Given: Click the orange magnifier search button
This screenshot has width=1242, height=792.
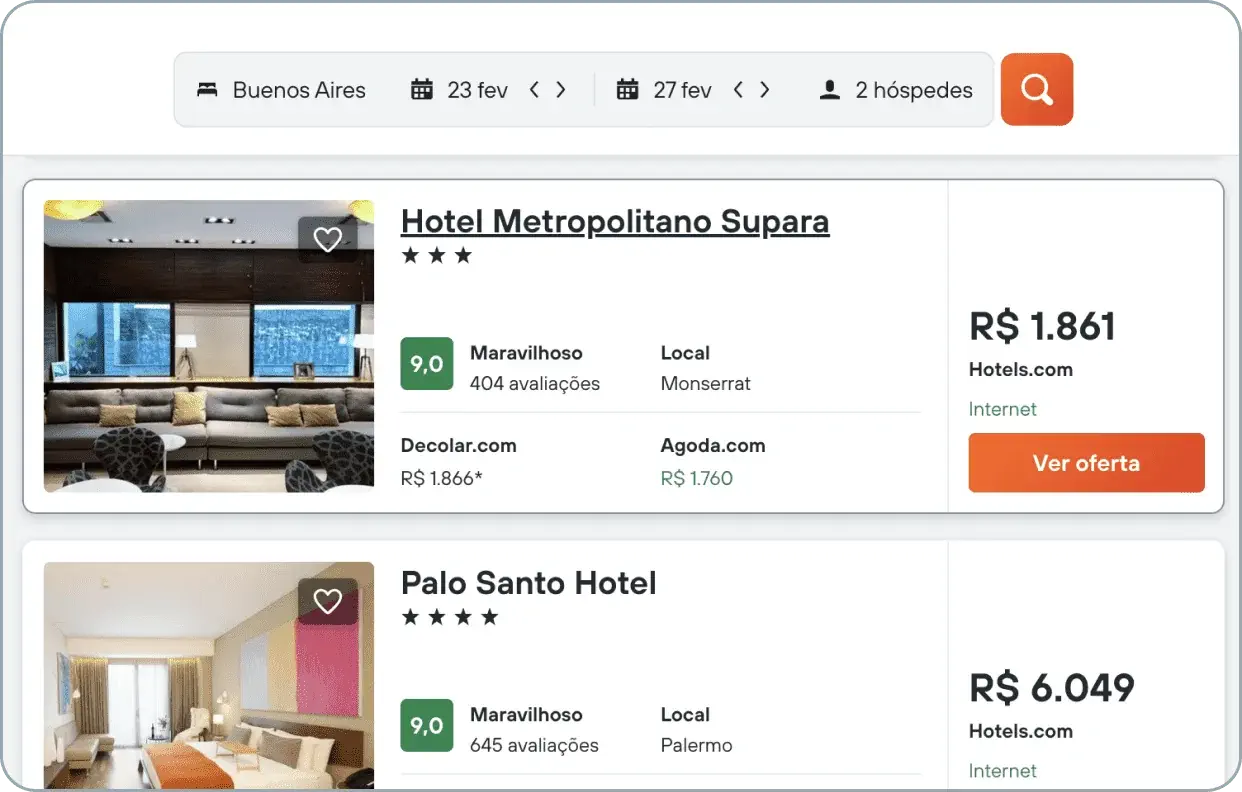Looking at the screenshot, I should click(1037, 89).
